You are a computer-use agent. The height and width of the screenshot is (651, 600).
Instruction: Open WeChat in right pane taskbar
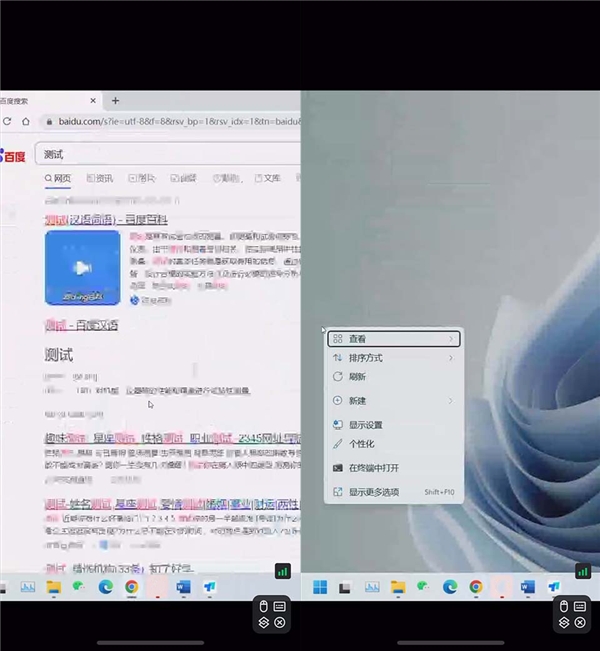pos(423,586)
